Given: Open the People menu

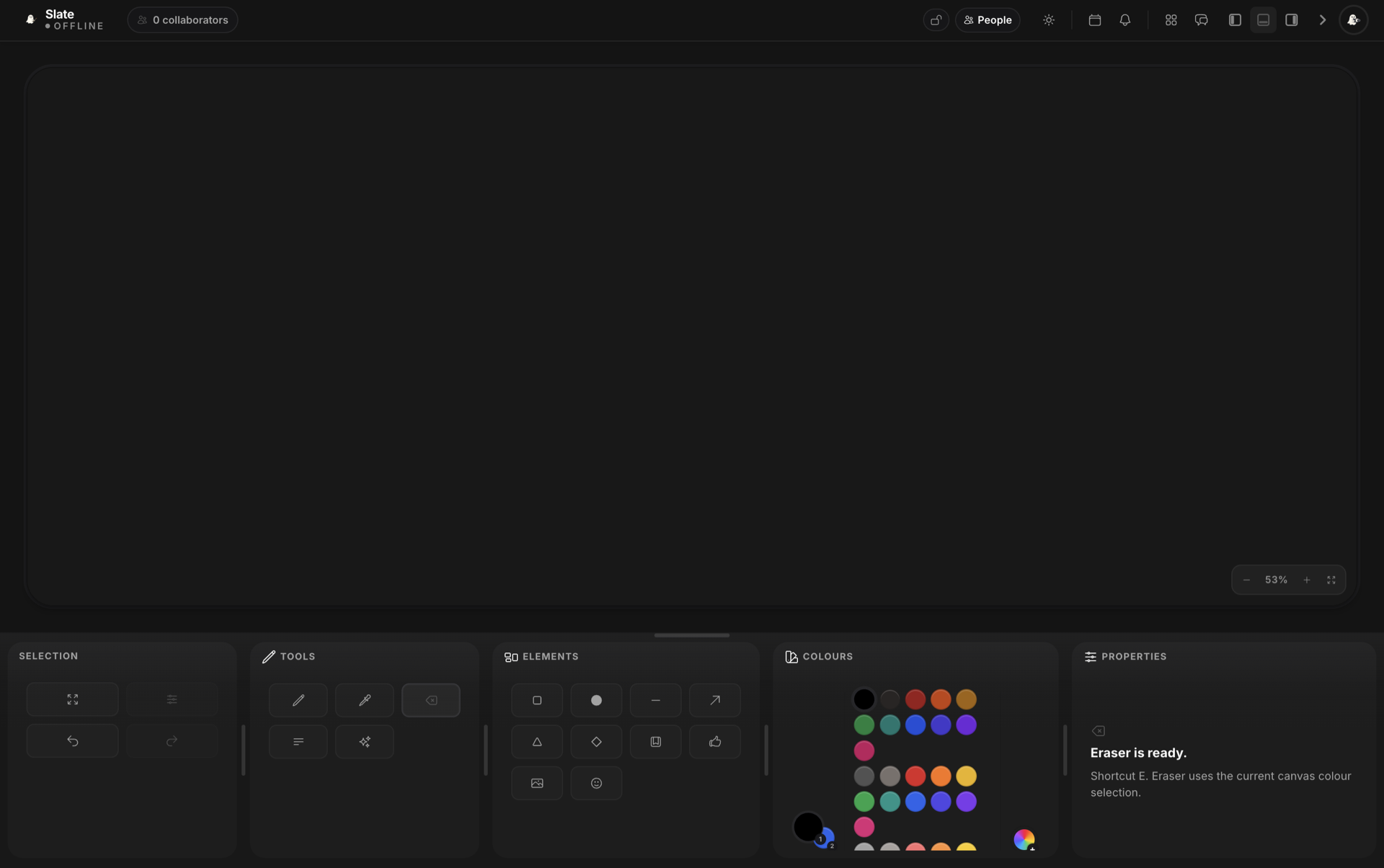Looking at the screenshot, I should [988, 20].
